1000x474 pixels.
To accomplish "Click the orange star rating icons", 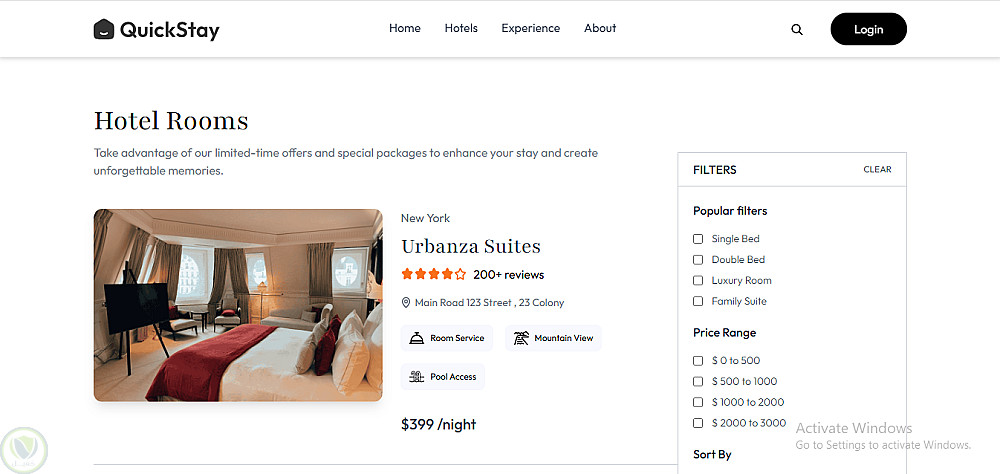I will coord(433,274).
